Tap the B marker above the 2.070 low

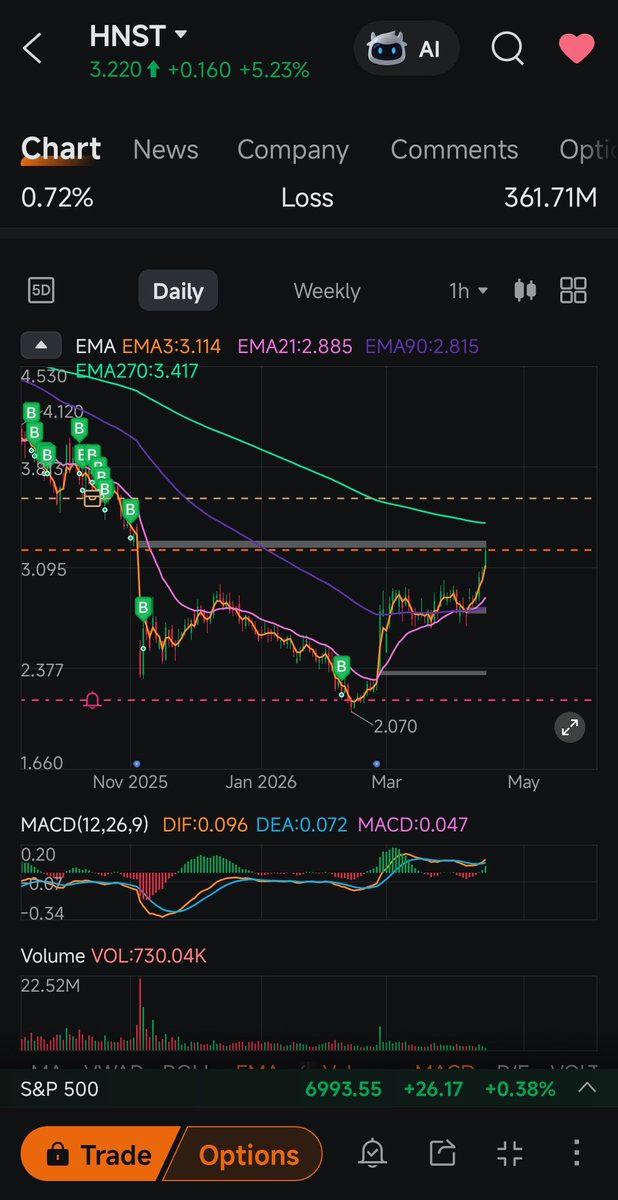[x=342, y=666]
